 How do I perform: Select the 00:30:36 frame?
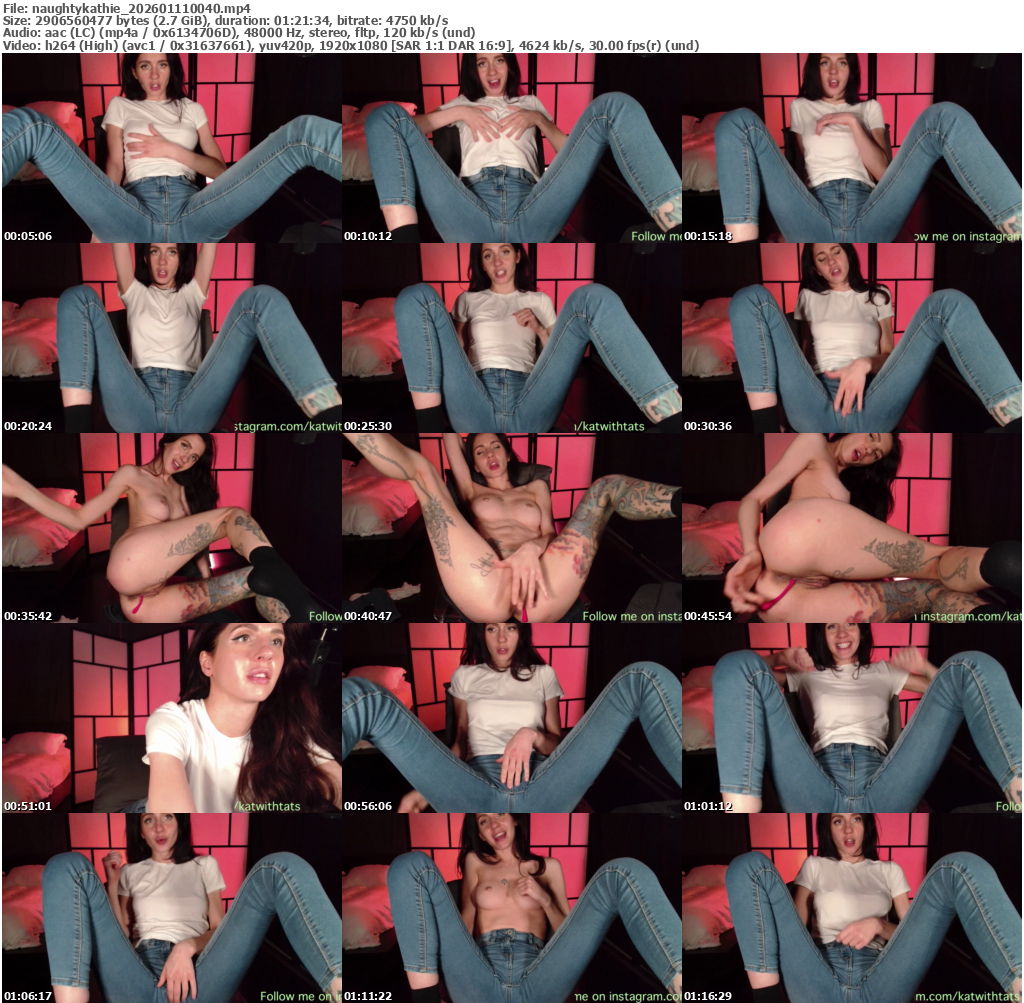click(851, 338)
